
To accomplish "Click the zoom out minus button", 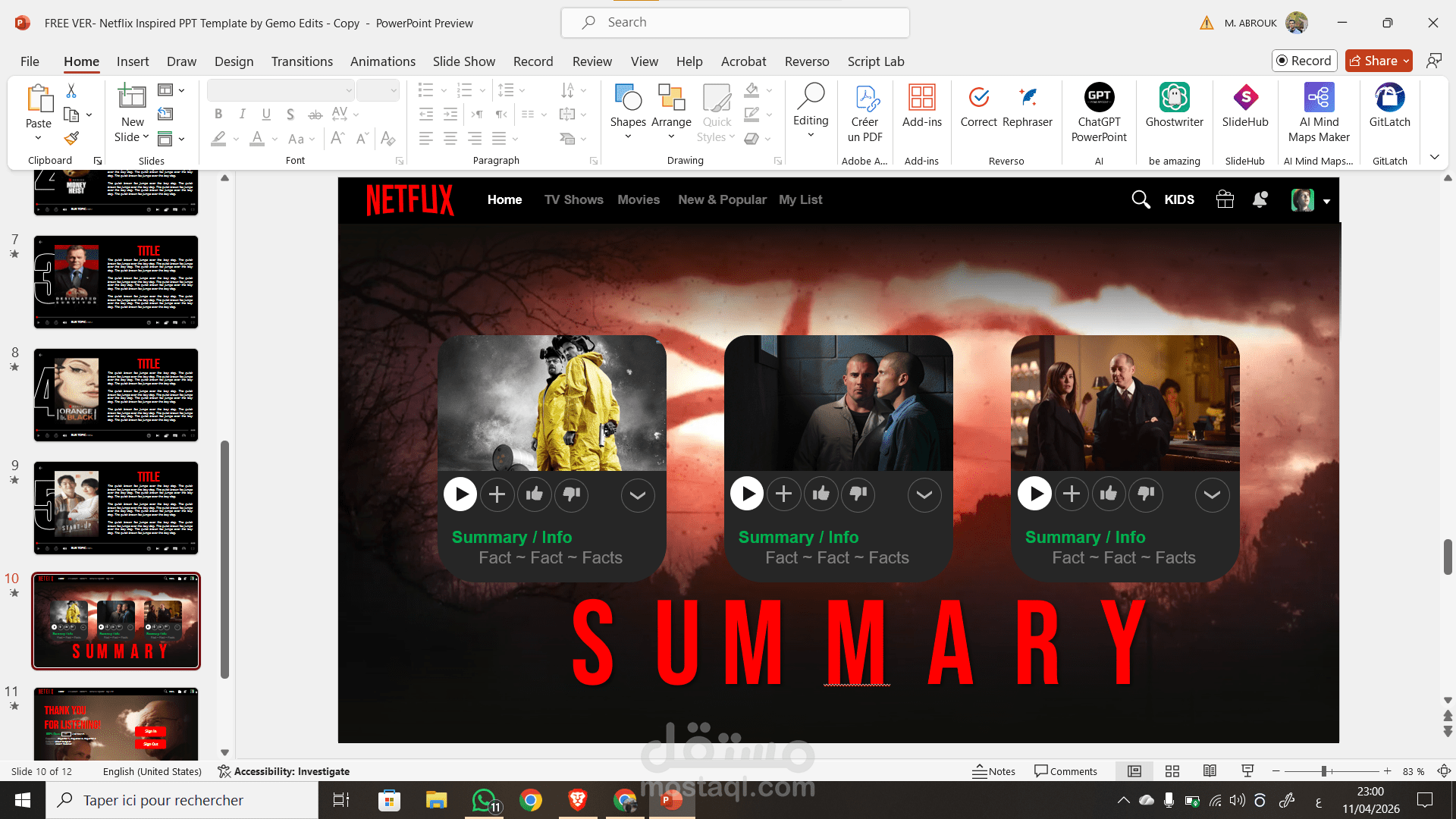I will (x=1276, y=771).
